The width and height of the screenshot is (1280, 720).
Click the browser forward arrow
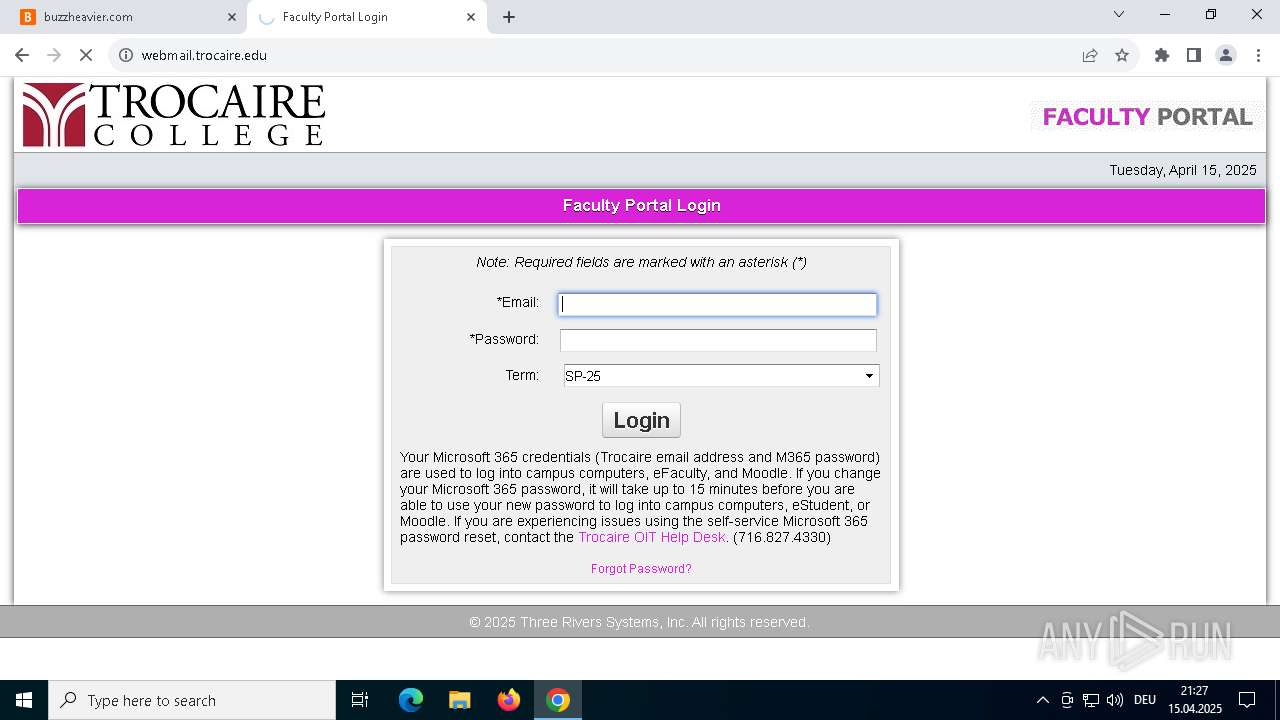(x=54, y=55)
